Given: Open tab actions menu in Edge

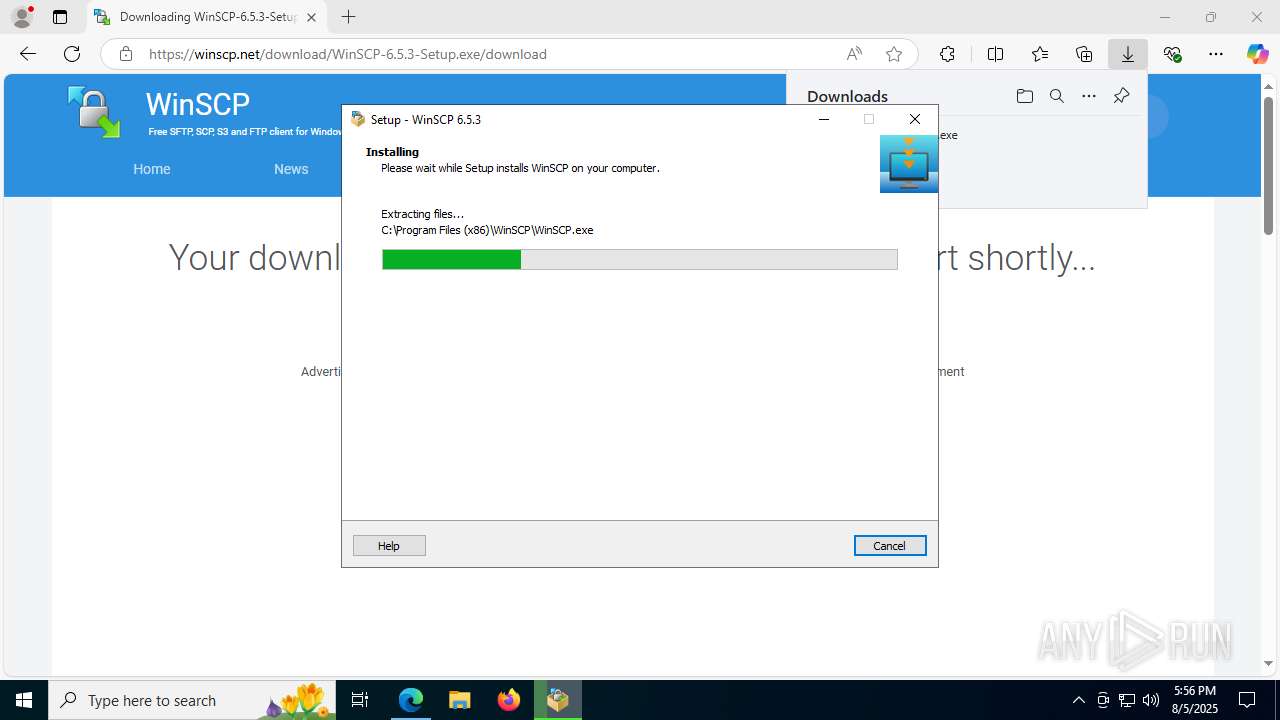Looking at the screenshot, I should pos(60,17).
